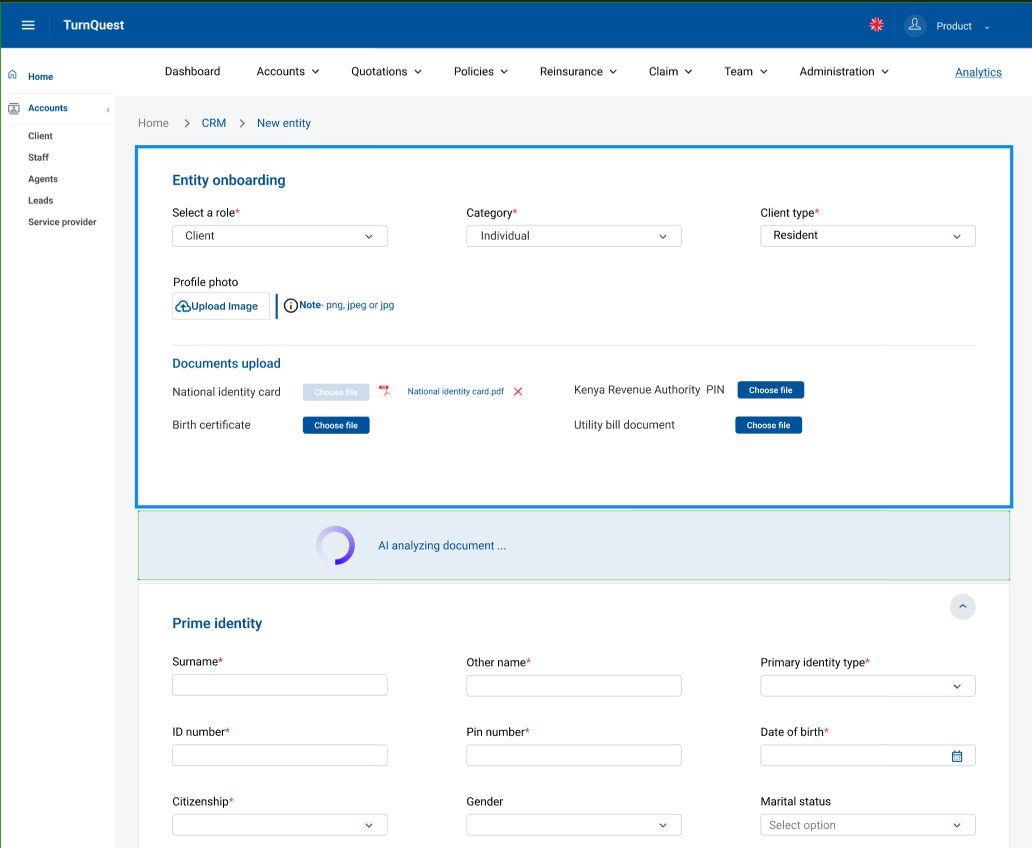Open the Reinsurance menu
Image resolution: width=1032 pixels, height=848 pixels.
point(578,72)
